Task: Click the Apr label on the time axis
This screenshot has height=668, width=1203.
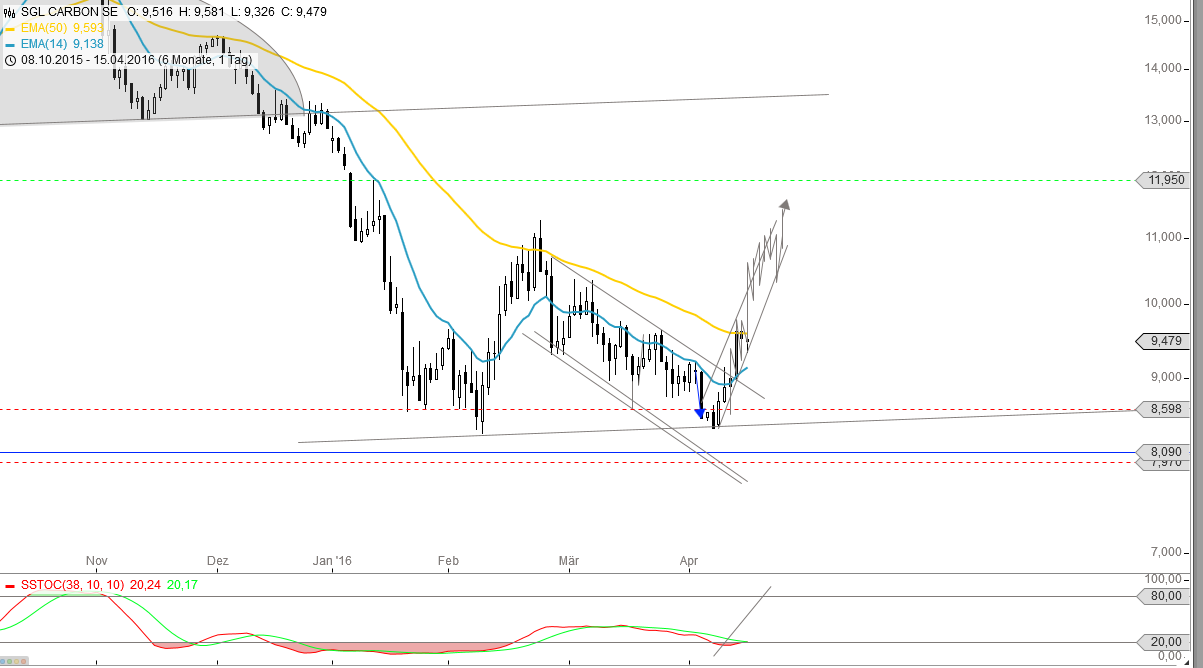Action: coord(688,561)
